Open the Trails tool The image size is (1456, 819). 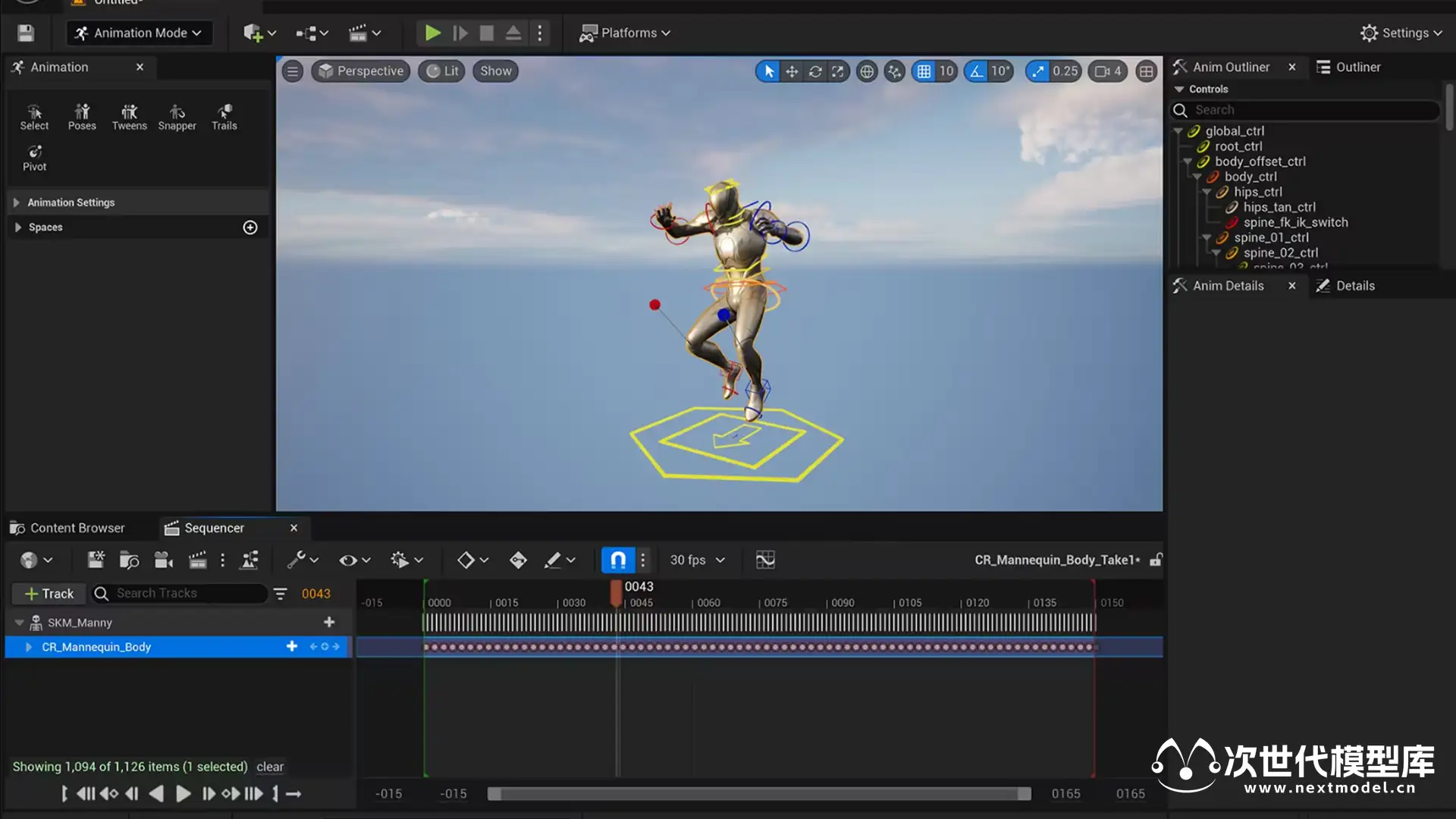(224, 117)
